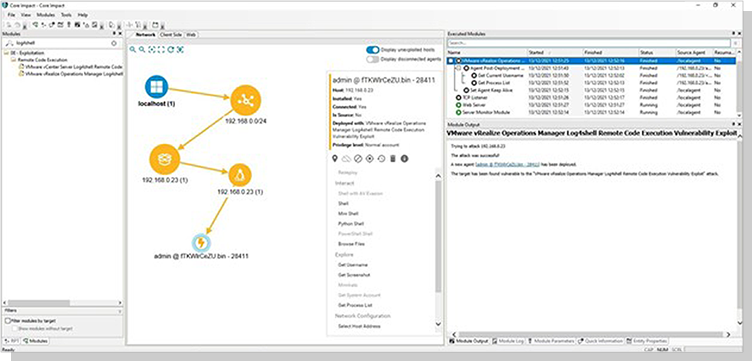Click the trash icon in the agent panel
Viewport: 752px width, 361px height.
[x=393, y=159]
